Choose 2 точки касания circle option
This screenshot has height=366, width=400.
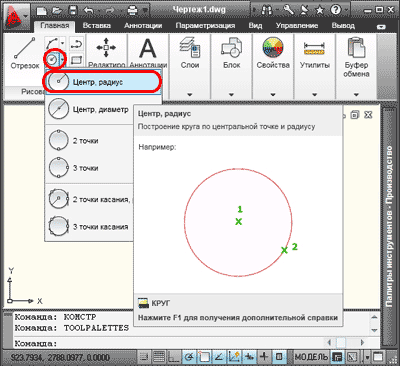point(89,199)
